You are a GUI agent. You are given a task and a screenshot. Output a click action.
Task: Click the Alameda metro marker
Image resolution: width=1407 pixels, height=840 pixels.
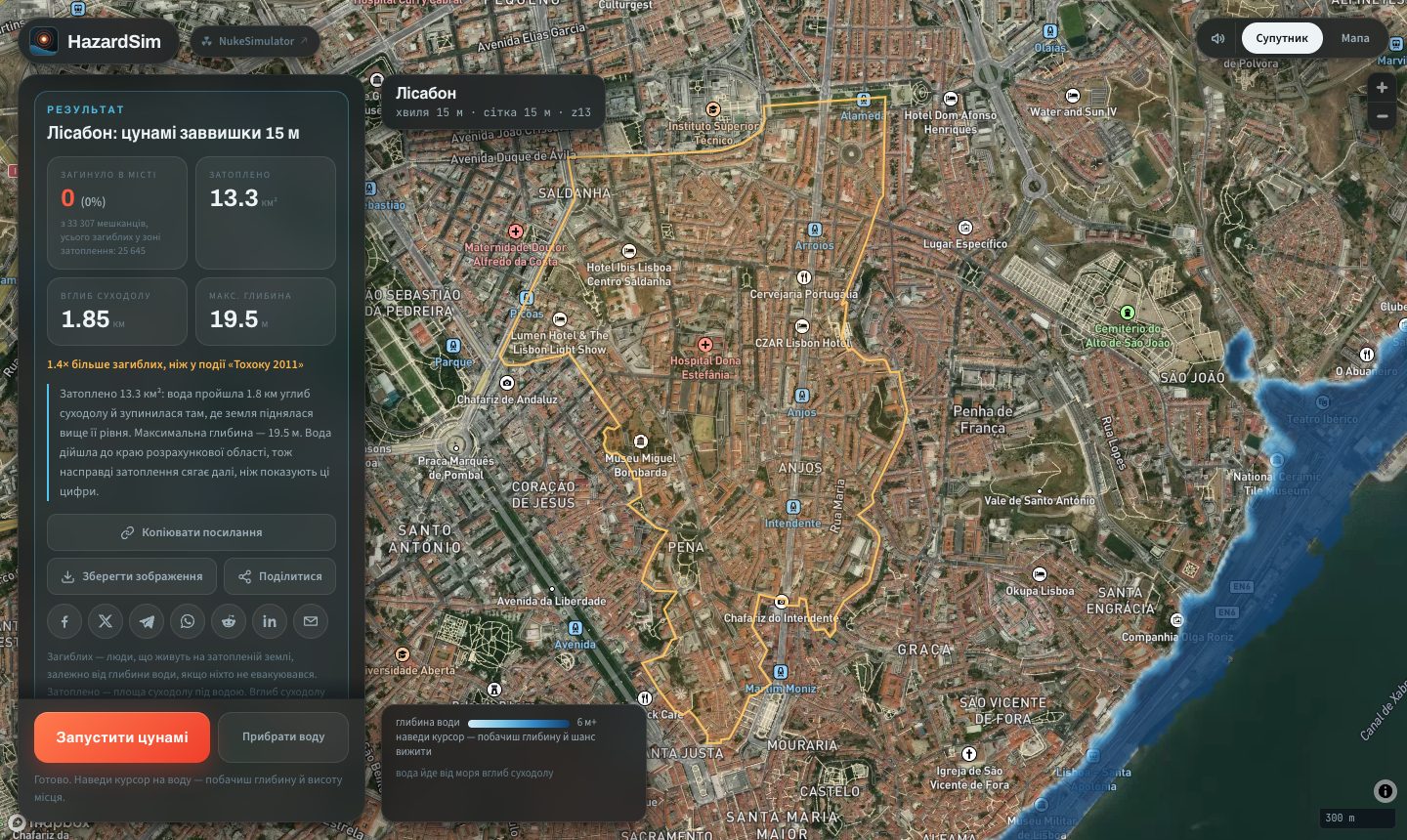[863, 100]
